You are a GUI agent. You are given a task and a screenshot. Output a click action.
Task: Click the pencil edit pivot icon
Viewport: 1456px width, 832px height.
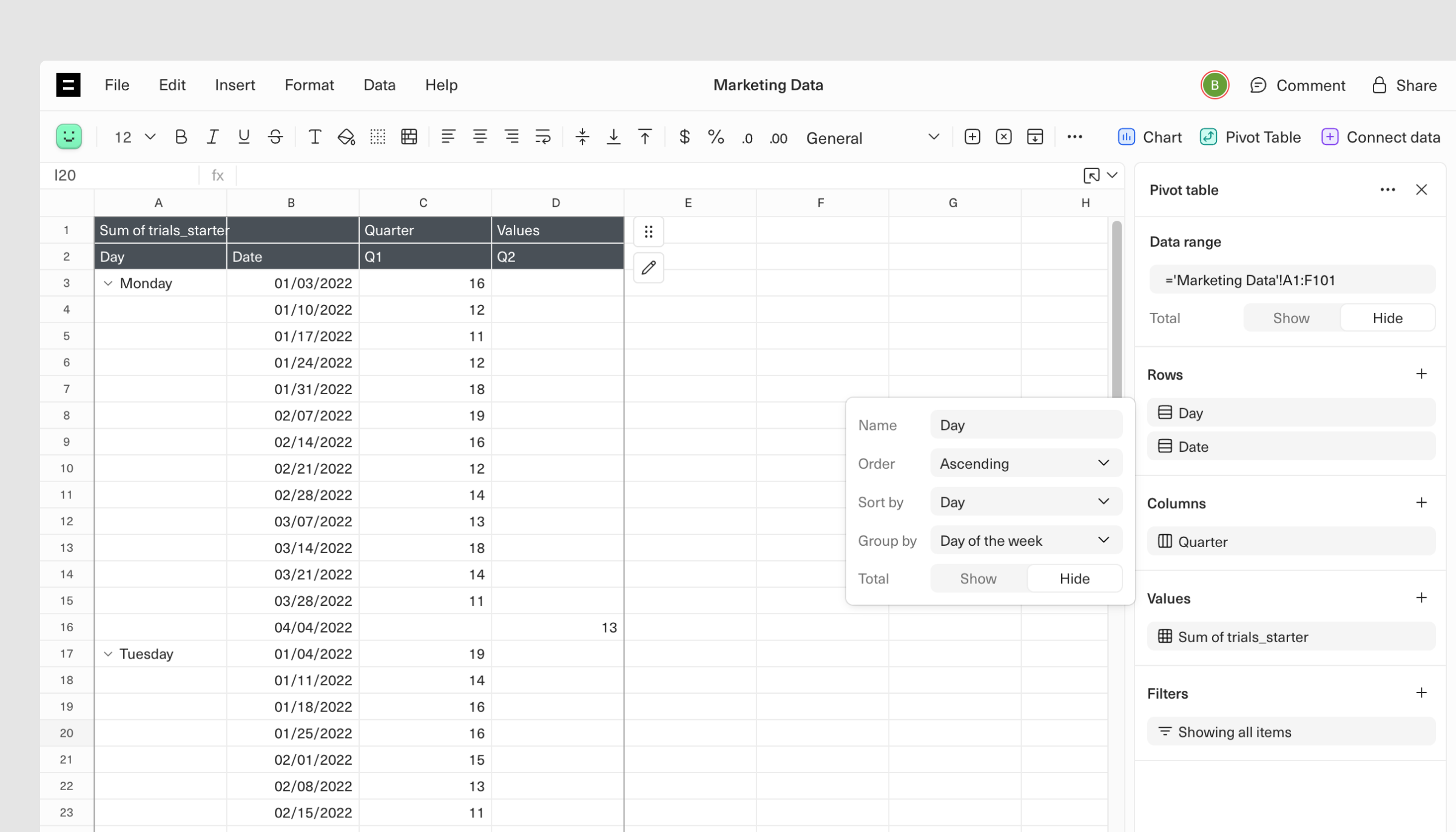click(649, 267)
